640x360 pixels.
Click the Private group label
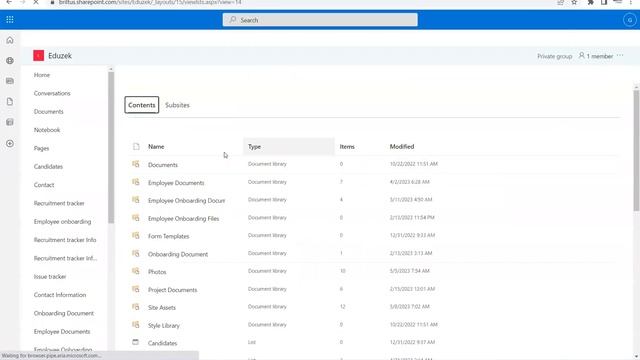click(554, 56)
